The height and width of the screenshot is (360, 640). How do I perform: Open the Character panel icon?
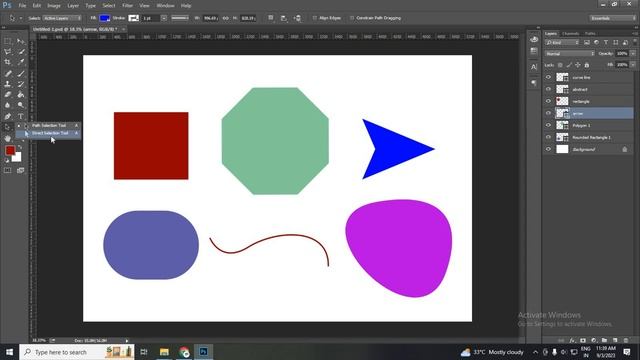click(x=534, y=67)
